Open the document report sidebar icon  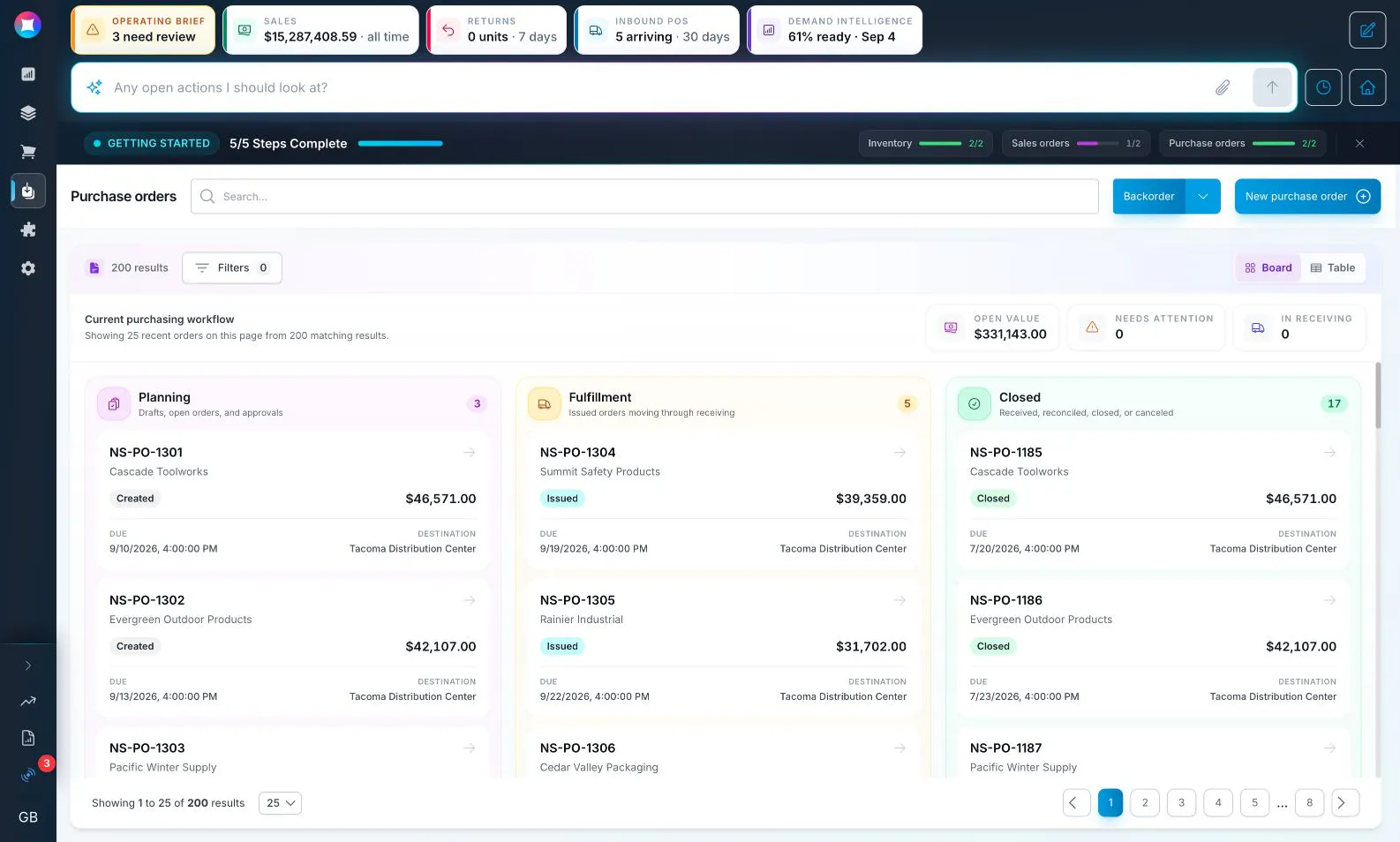coord(28,738)
